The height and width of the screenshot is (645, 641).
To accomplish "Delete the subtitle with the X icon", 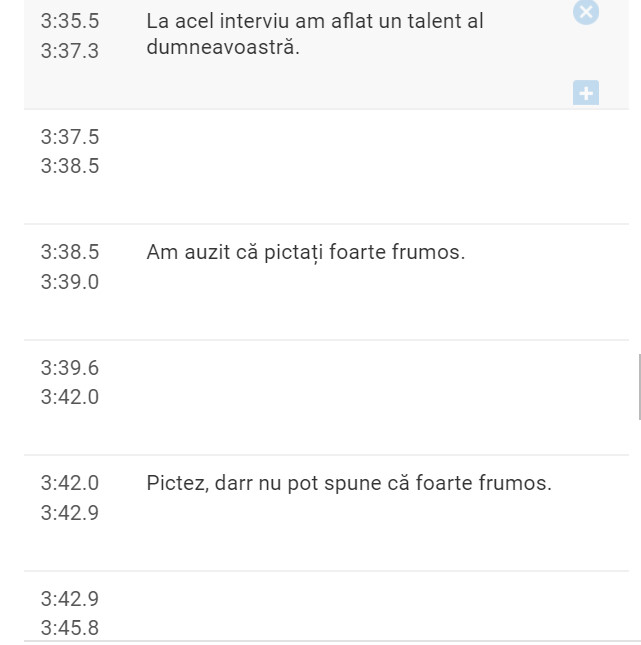I will (x=586, y=12).
